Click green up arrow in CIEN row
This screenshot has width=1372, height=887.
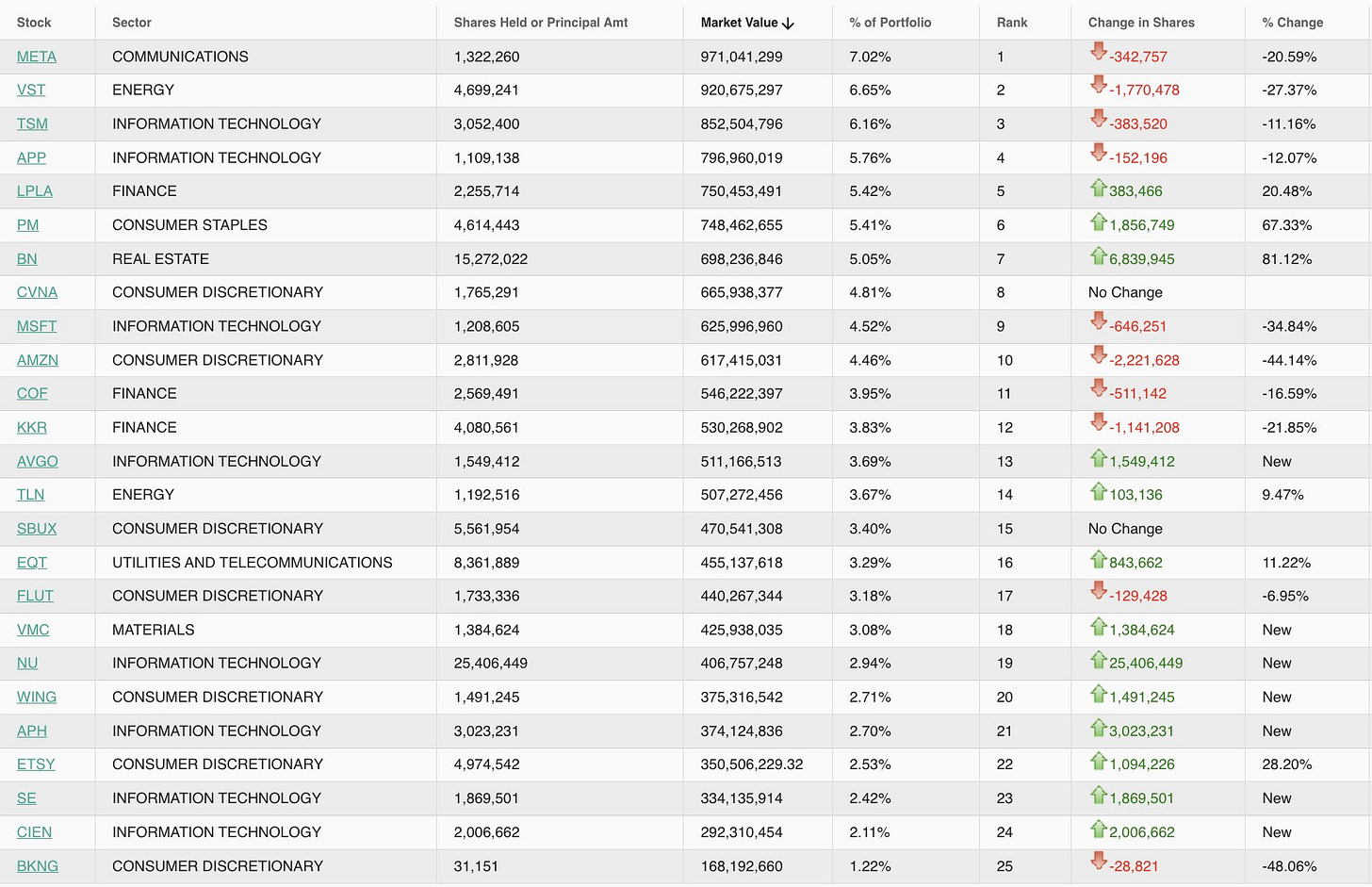(1098, 829)
